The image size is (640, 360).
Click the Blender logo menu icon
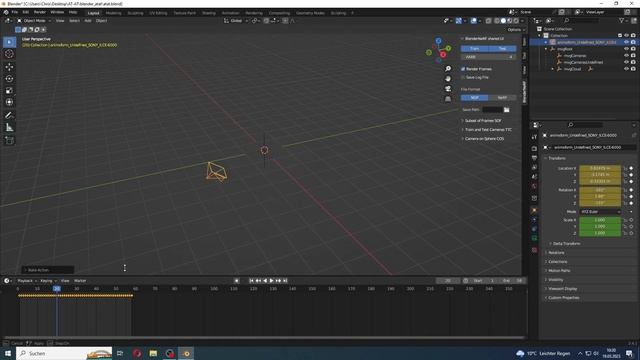tap(6, 12)
